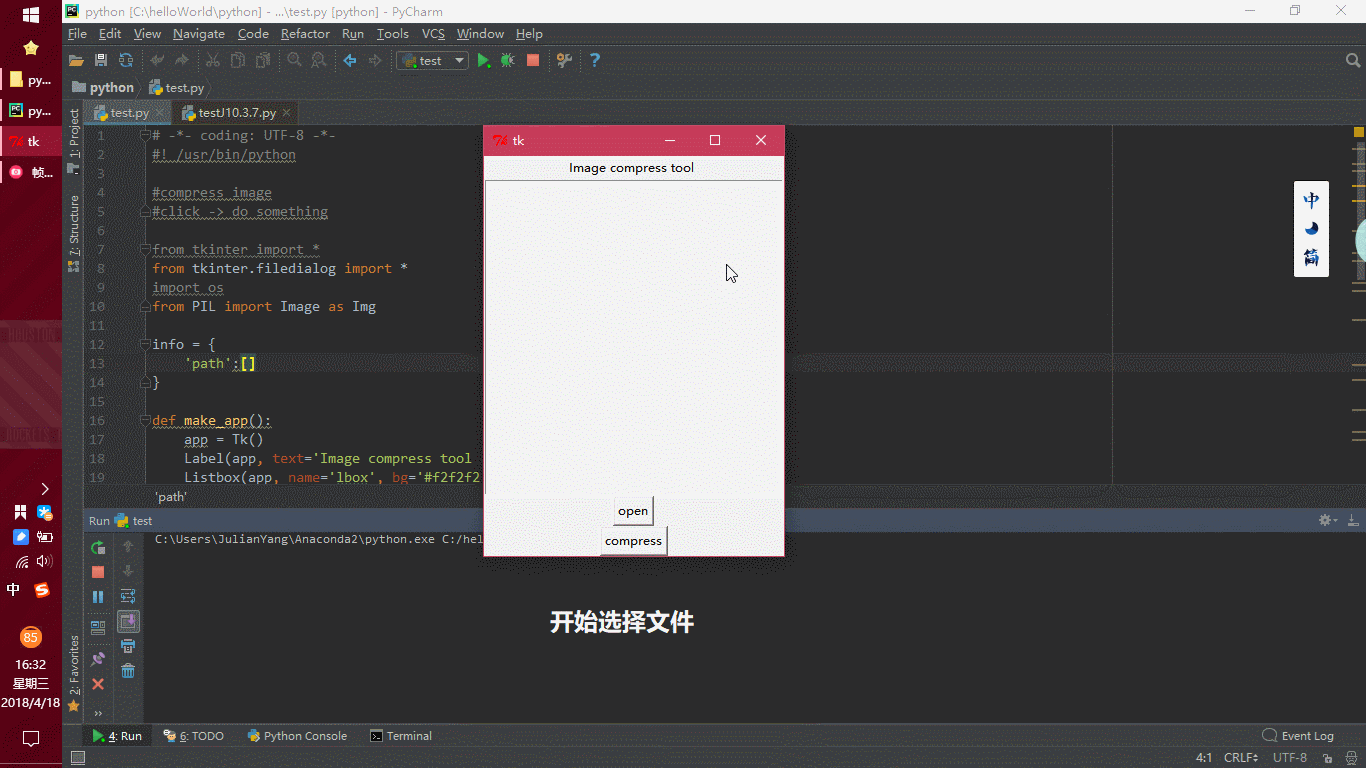Pause program output in the Run panel
Image resolution: width=1366 pixels, height=768 pixels.
click(x=97, y=596)
